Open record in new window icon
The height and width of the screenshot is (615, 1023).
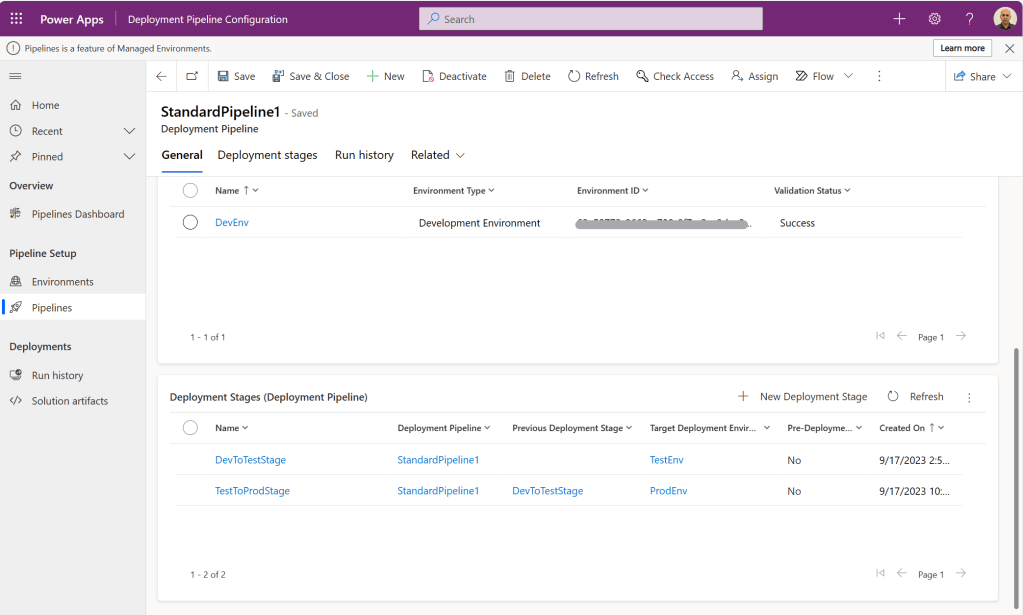point(192,76)
